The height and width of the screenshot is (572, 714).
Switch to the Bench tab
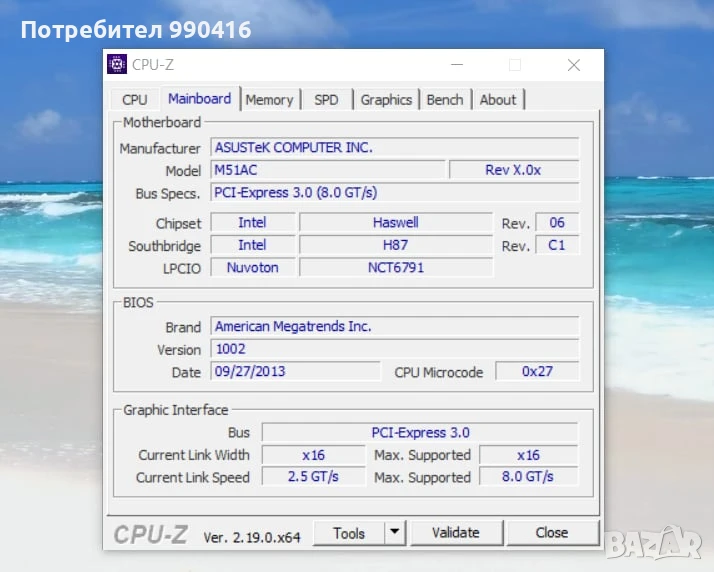[445, 100]
